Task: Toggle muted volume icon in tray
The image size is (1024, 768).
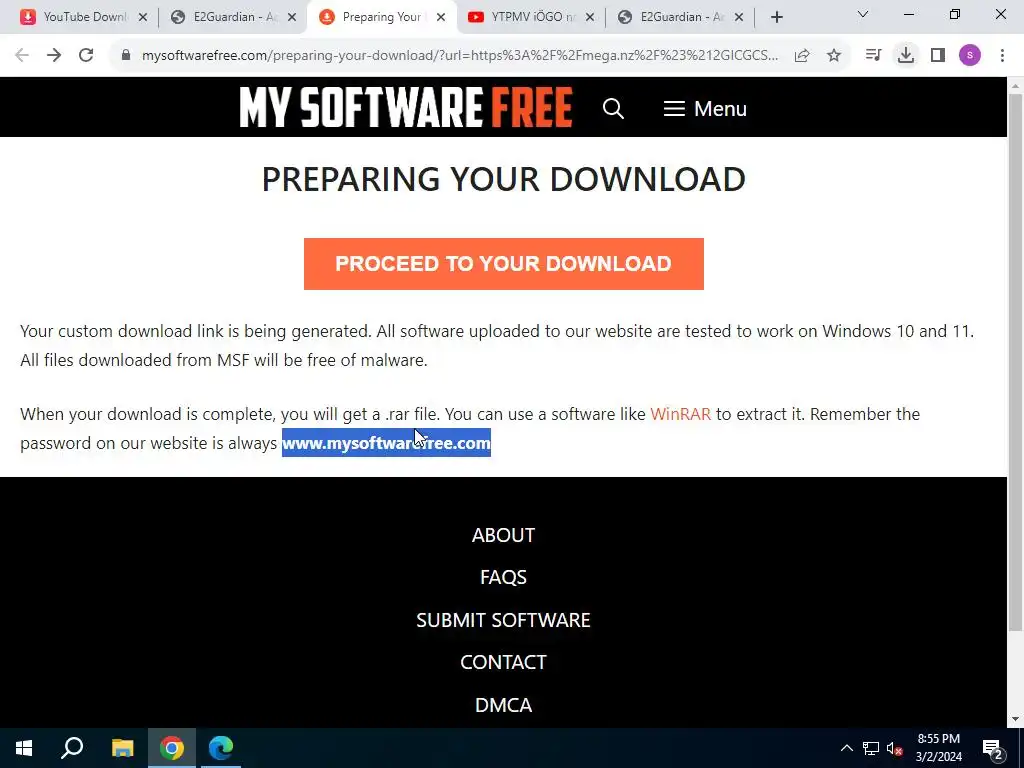Action: 894,748
